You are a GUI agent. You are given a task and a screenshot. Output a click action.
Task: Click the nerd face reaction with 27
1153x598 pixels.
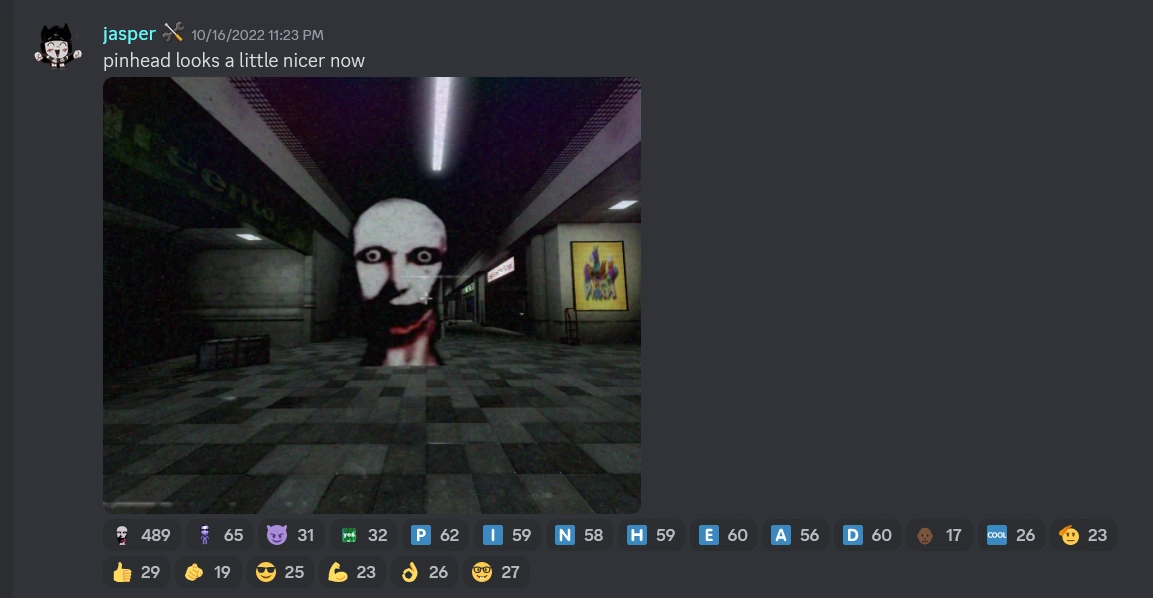click(497, 572)
